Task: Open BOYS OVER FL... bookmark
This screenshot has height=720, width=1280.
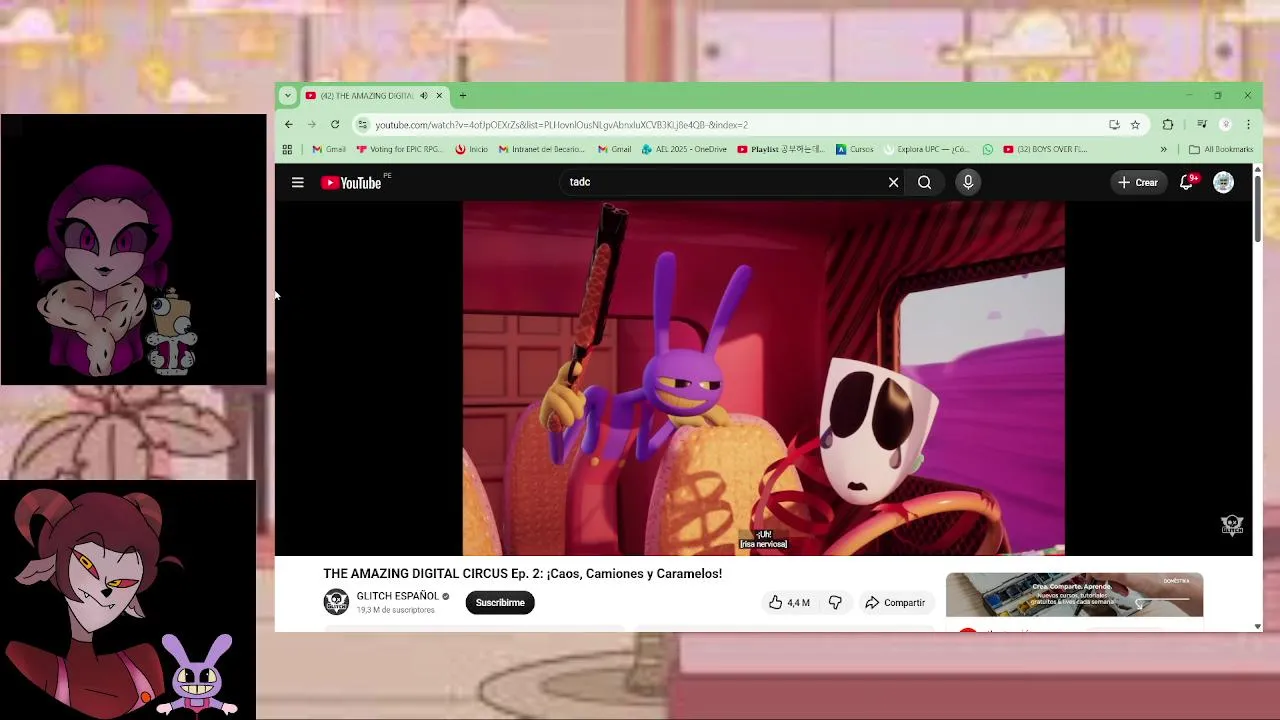Action: tap(1044, 149)
